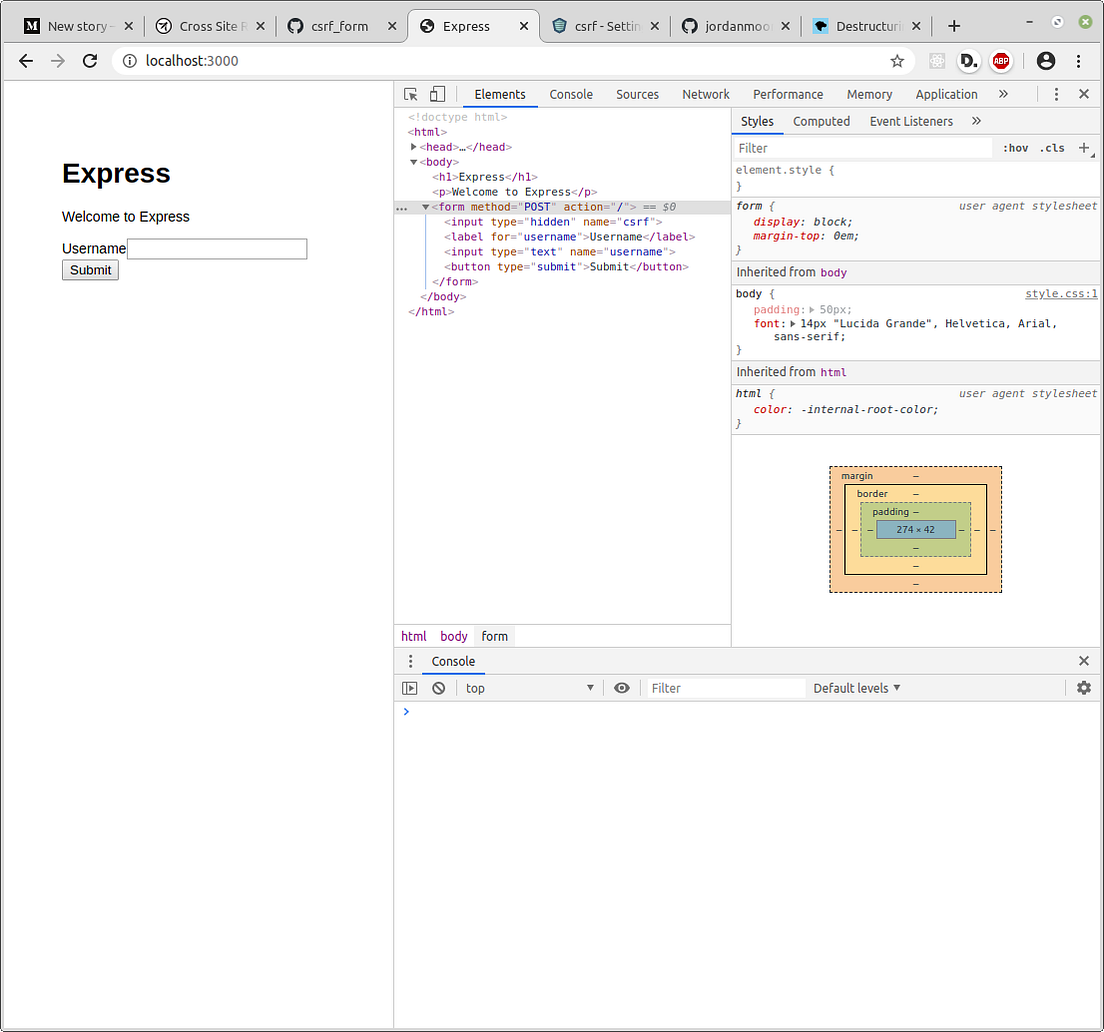The width and height of the screenshot is (1104, 1032).
Task: Collapse the form element node
Action: (x=425, y=207)
